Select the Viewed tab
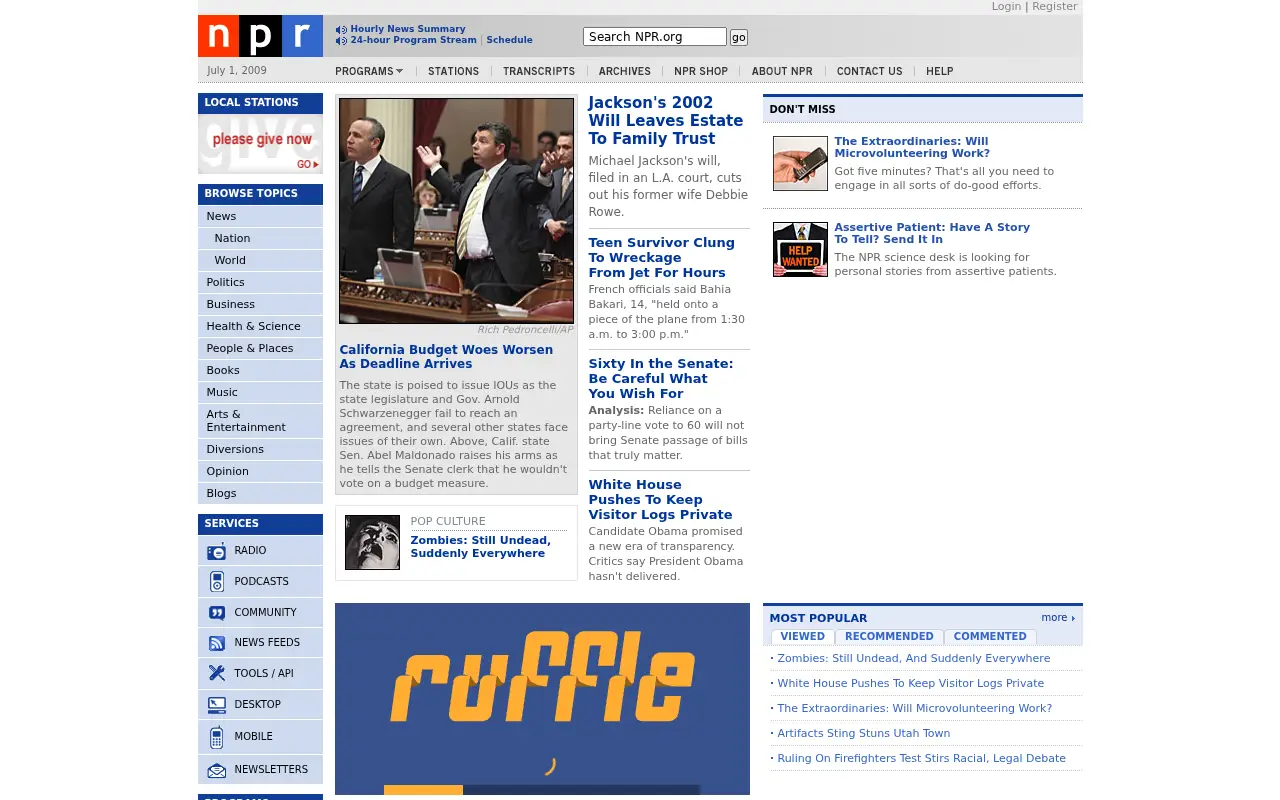The image size is (1280, 800). pos(803,637)
